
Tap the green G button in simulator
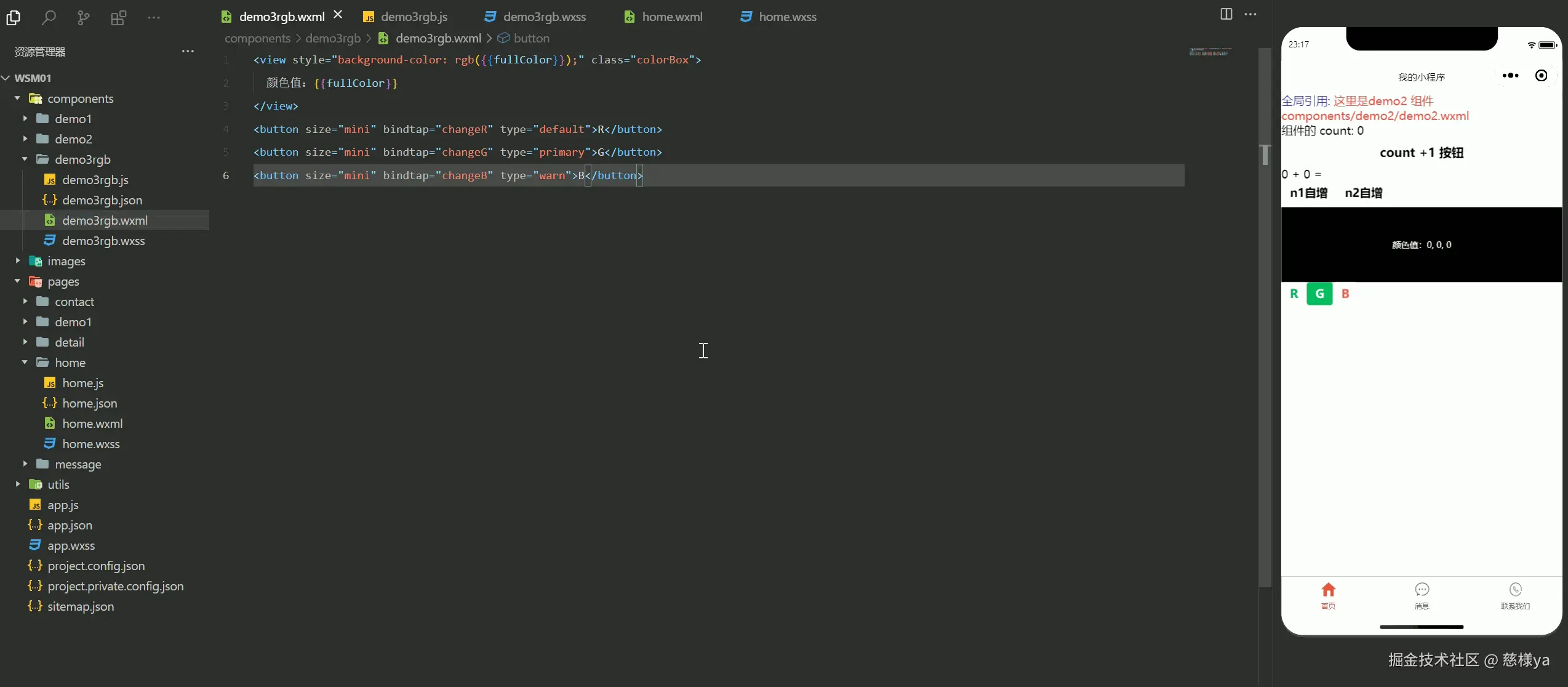[1319, 294]
